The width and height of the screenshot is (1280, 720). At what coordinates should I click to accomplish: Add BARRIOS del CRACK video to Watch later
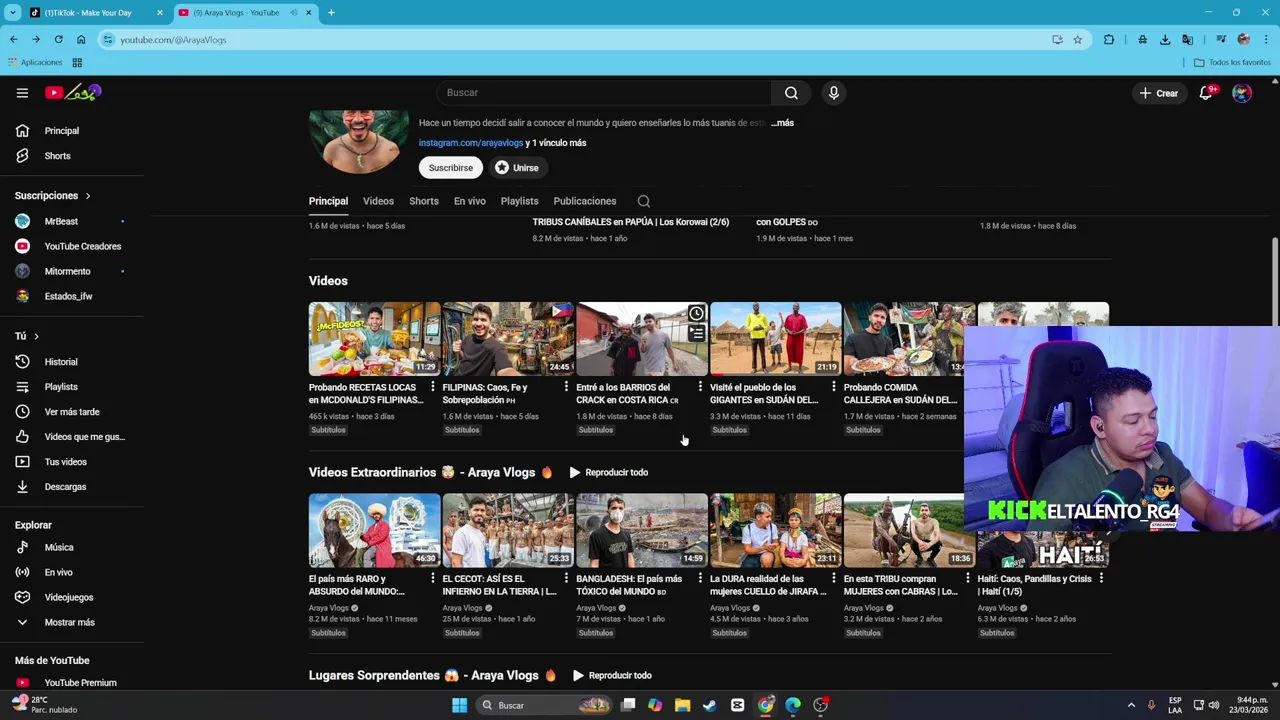[x=696, y=314]
